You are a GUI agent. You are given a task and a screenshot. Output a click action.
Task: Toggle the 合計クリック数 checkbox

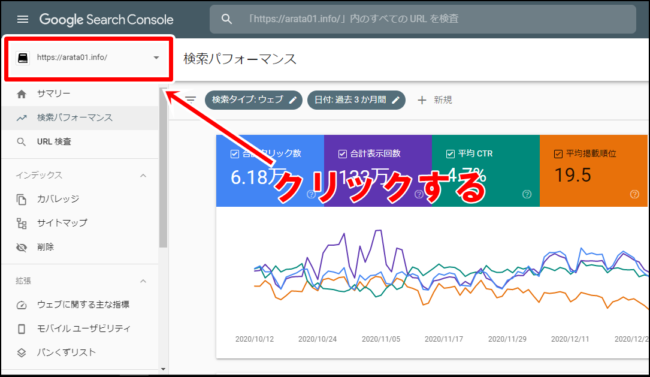235,154
